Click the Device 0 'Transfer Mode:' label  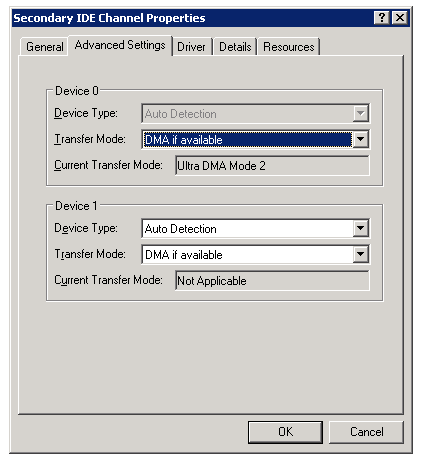tap(90, 139)
